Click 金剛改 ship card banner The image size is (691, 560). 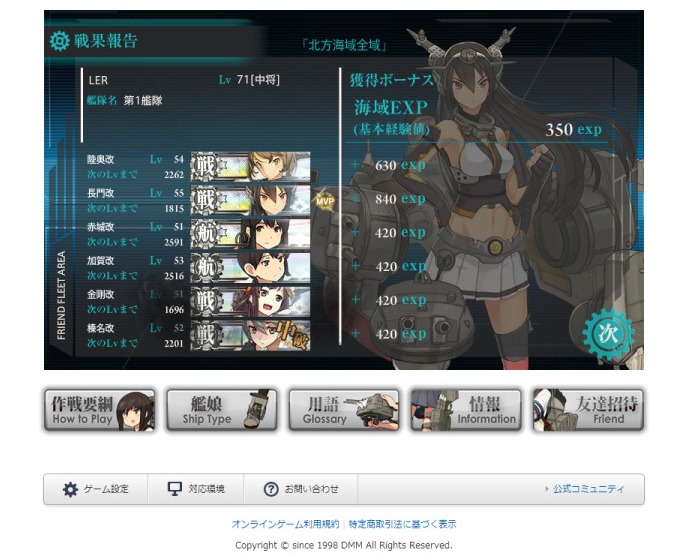pyautogui.click(x=250, y=301)
